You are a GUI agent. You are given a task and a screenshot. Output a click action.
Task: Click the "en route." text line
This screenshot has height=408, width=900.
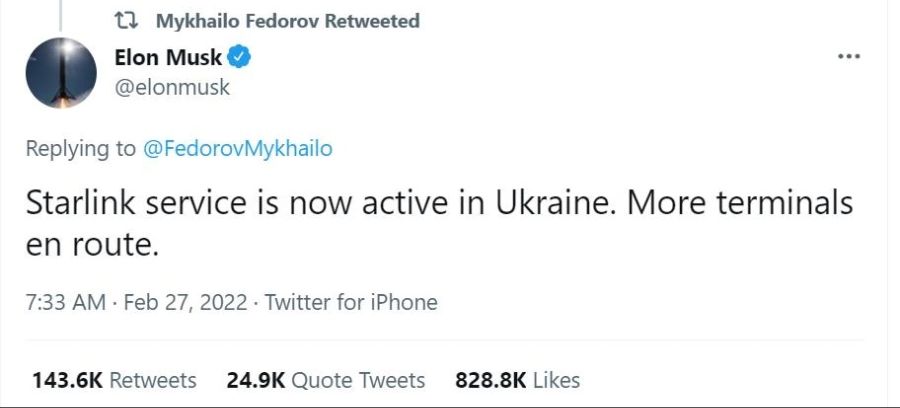click(x=92, y=244)
